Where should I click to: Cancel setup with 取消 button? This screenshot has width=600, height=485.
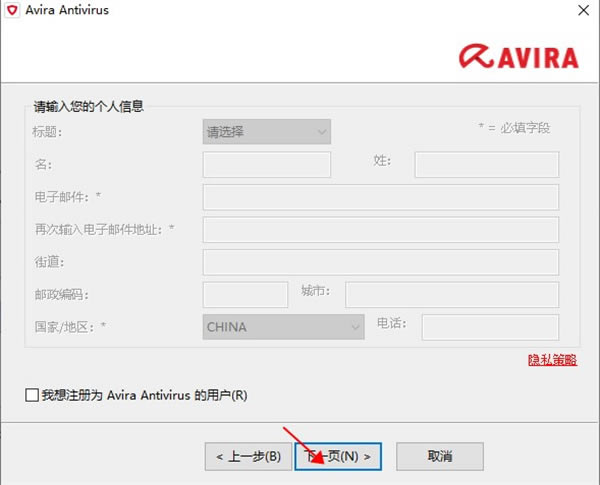coord(440,456)
